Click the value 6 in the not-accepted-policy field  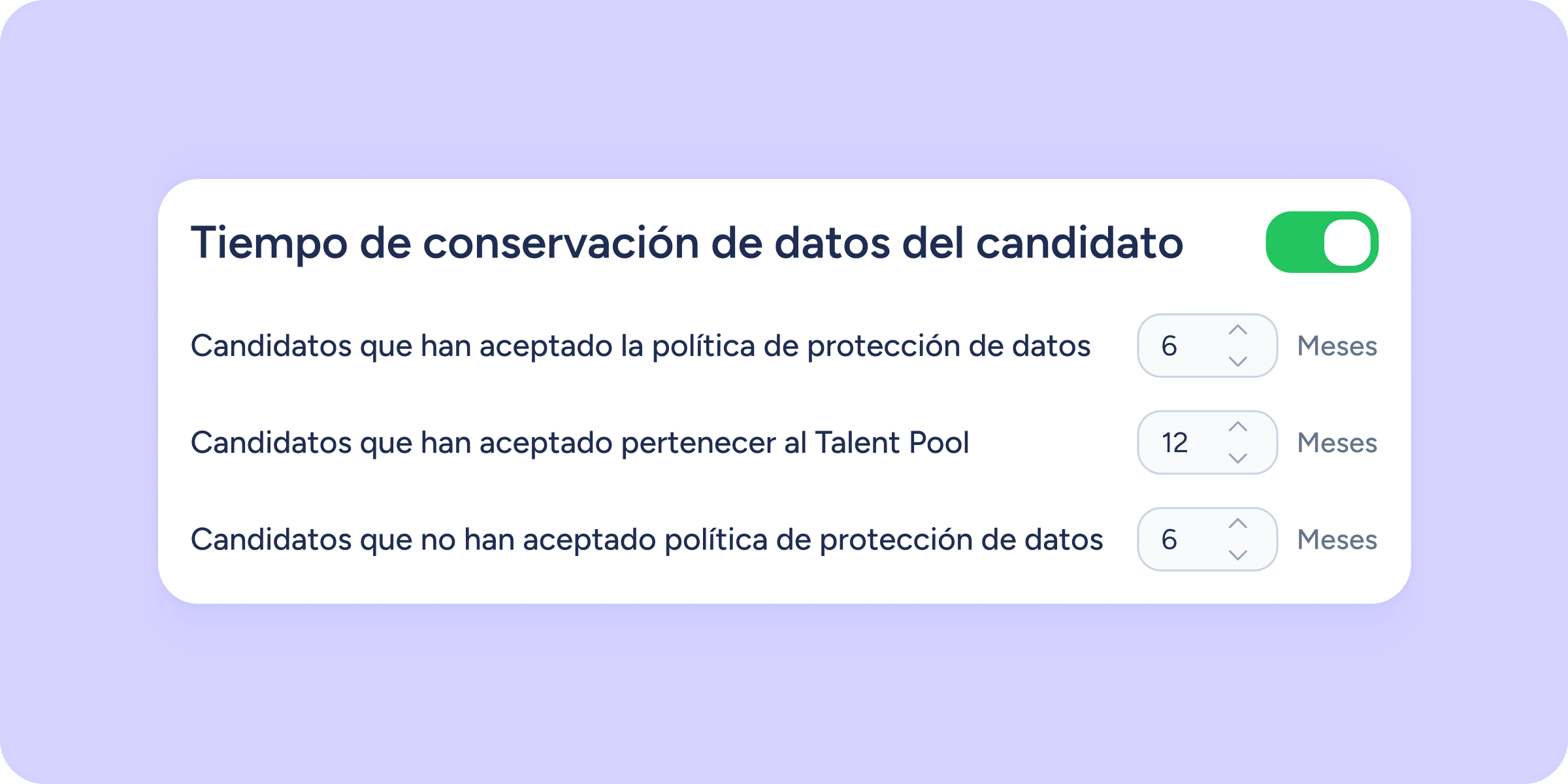click(1169, 539)
